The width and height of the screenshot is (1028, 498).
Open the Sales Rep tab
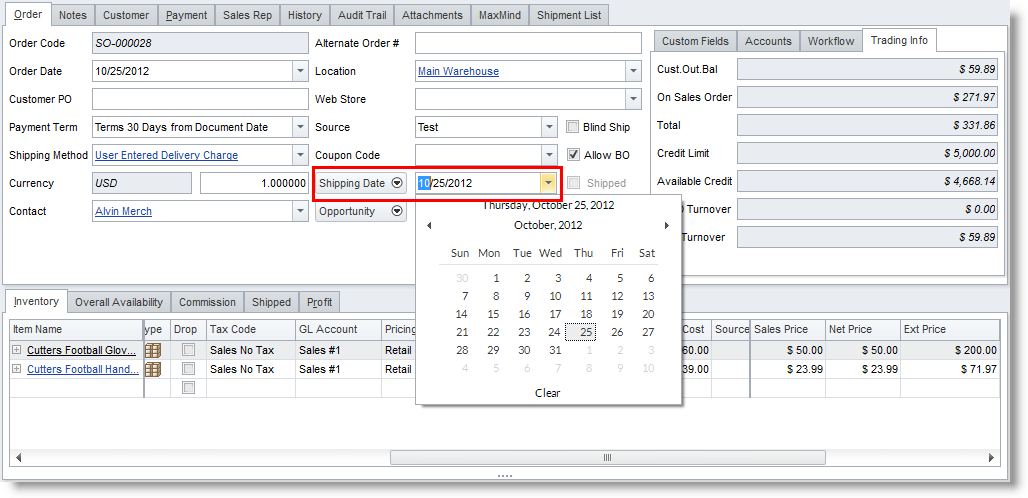[x=247, y=15]
